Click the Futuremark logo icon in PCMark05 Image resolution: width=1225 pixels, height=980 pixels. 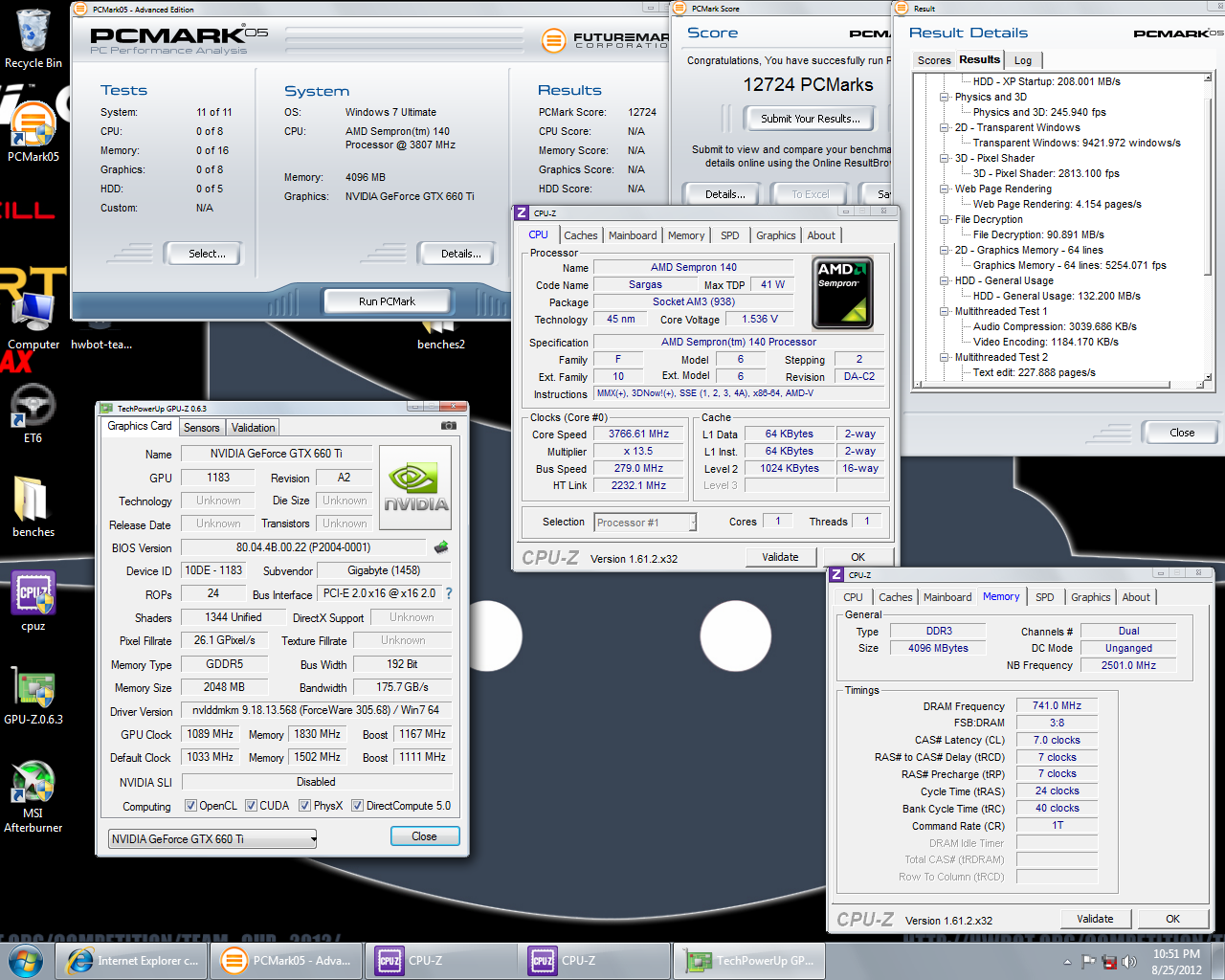pos(553,40)
